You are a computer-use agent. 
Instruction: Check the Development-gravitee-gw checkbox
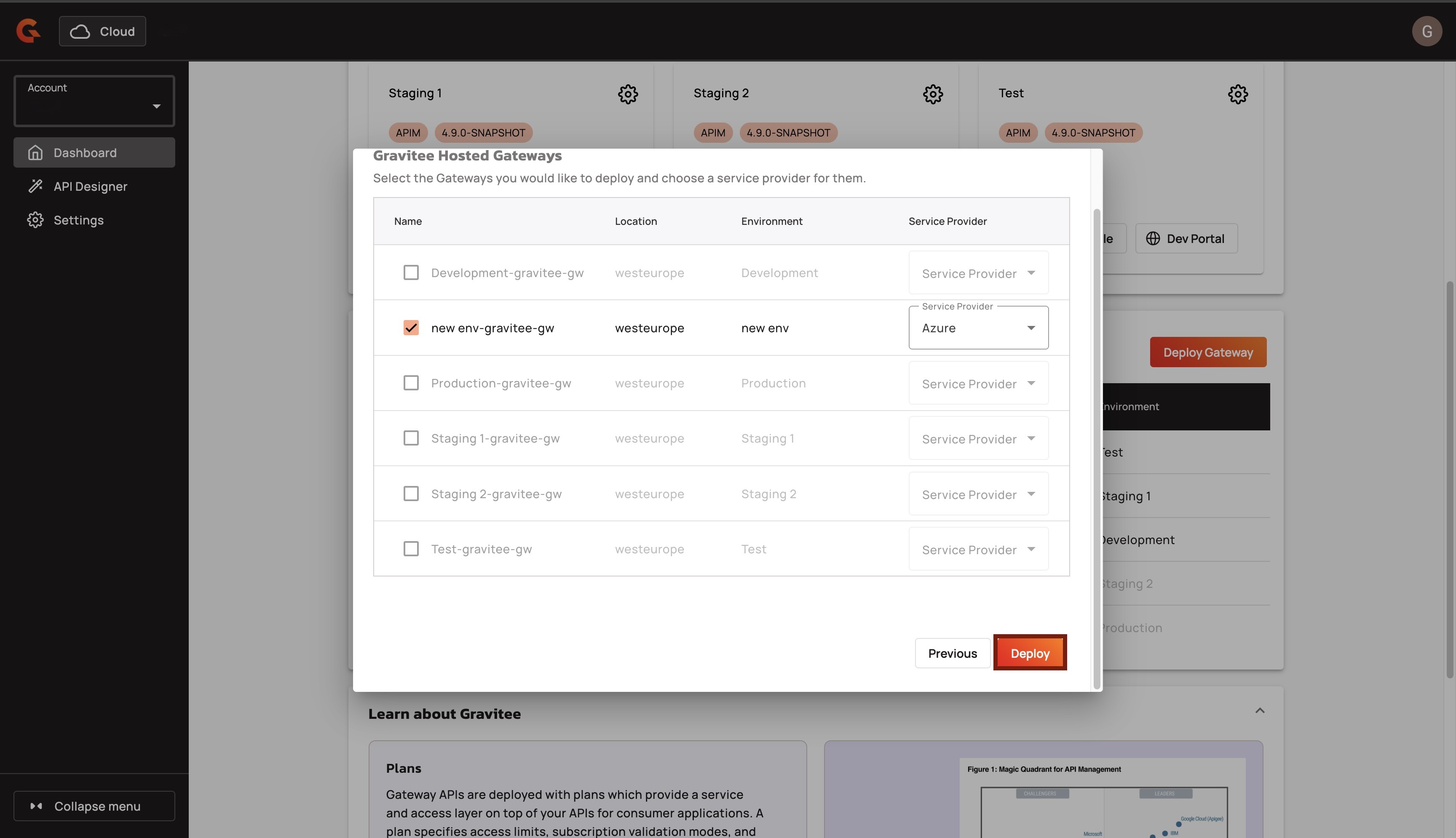point(410,272)
